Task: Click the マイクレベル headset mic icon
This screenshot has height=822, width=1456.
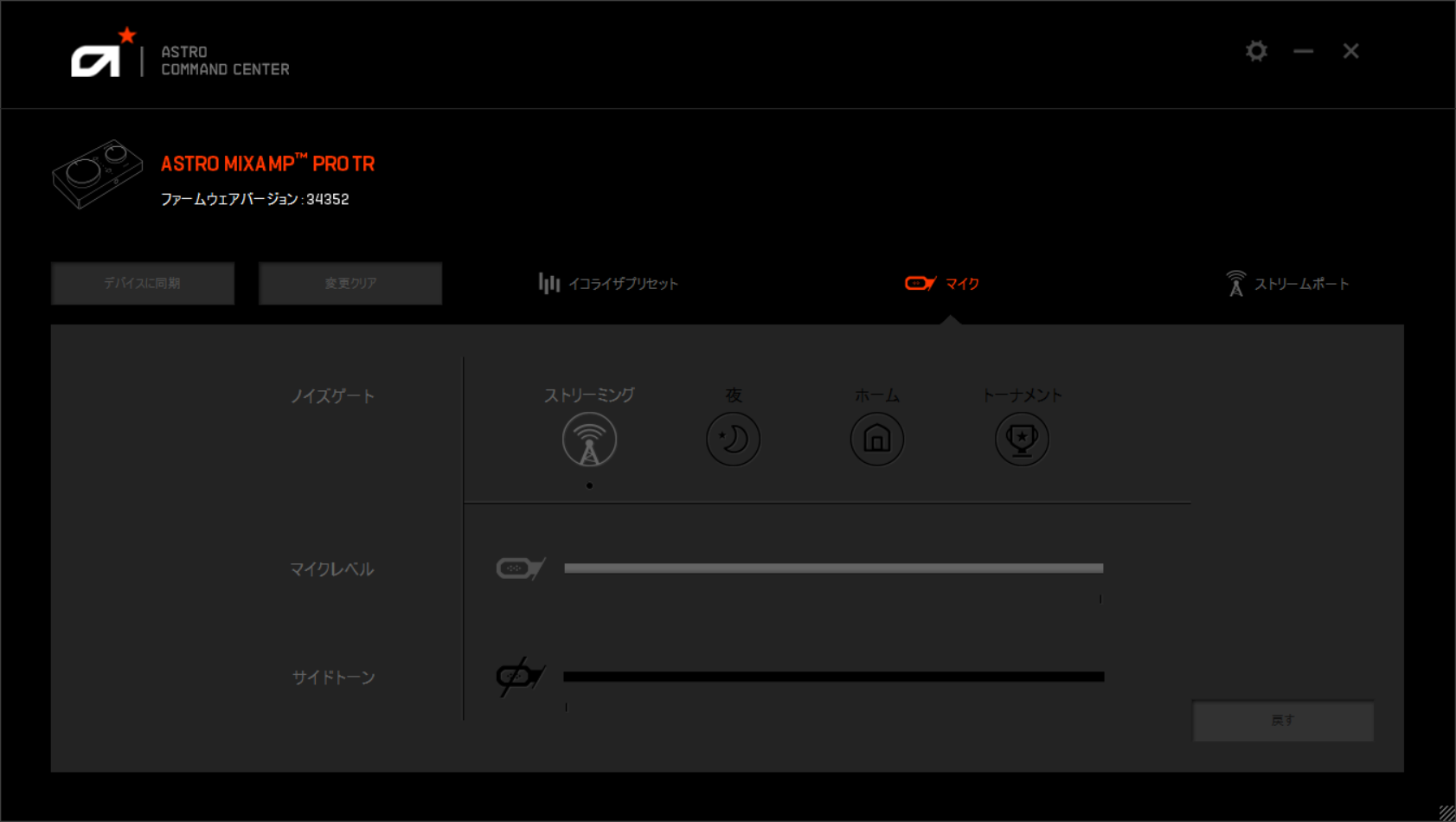Action: [521, 568]
